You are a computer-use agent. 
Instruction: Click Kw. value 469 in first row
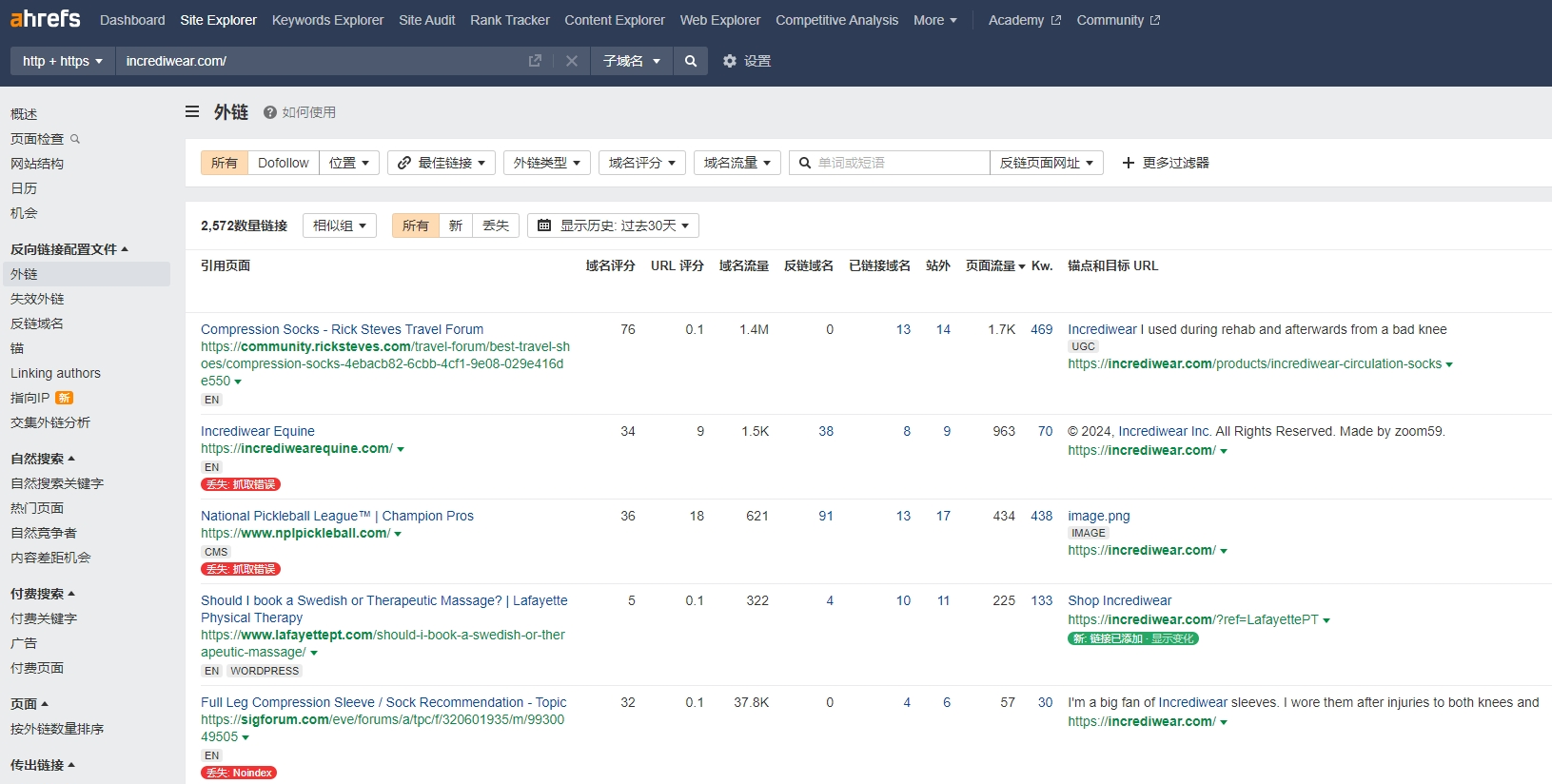pyautogui.click(x=1042, y=329)
